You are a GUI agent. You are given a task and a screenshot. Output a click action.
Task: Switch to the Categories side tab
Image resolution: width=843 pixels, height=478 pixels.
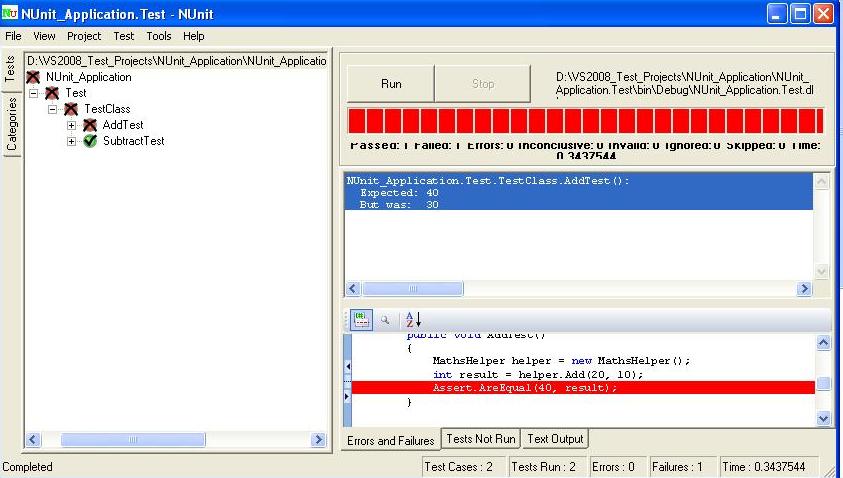click(x=11, y=124)
